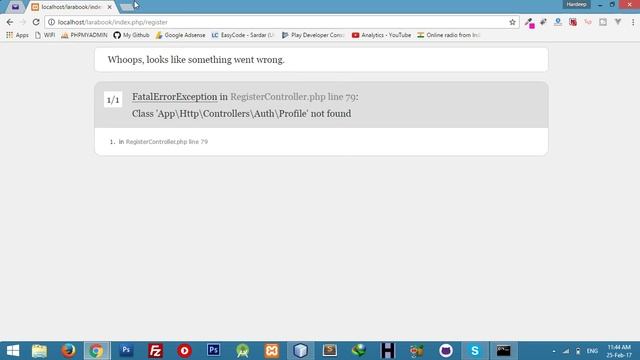Click the red extension icon in the toolbar
Image resolution: width=640 pixels, height=360 pixels.
(573, 22)
